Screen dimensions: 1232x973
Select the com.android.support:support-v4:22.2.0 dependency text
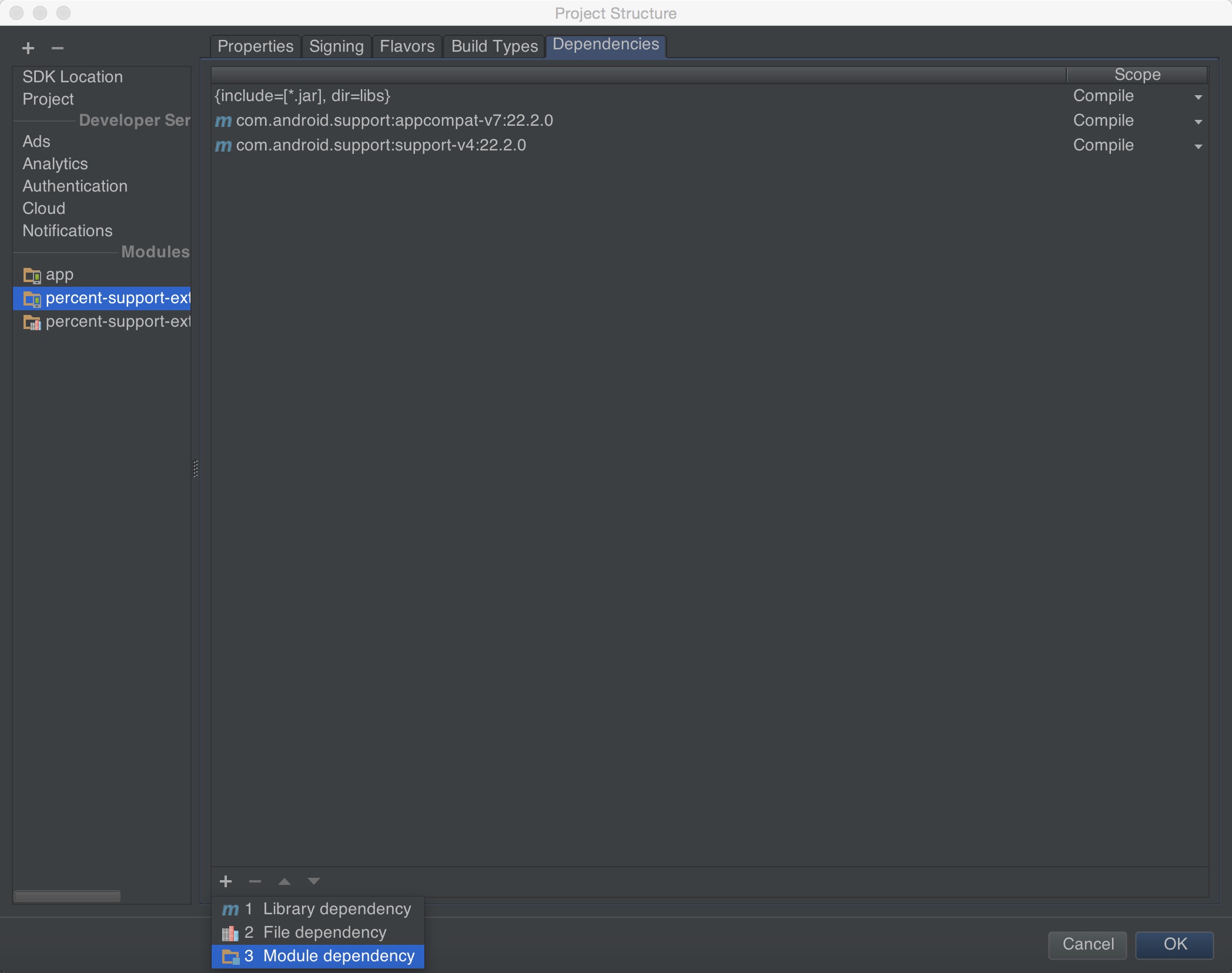(x=381, y=146)
